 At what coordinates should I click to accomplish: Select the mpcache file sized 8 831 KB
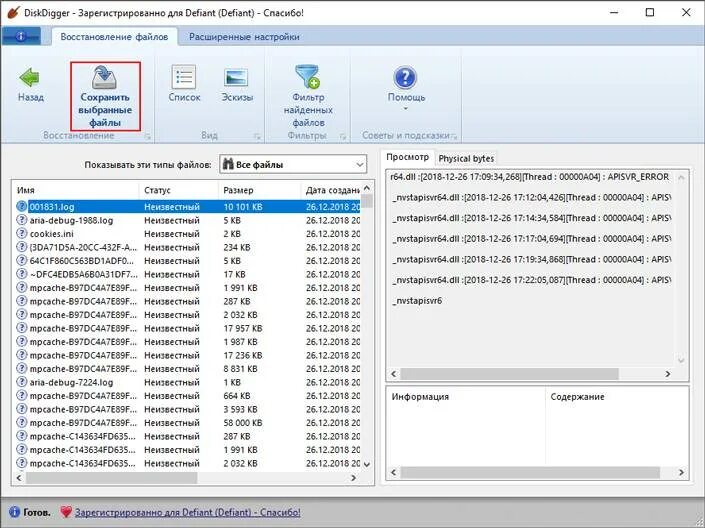click(x=187, y=369)
